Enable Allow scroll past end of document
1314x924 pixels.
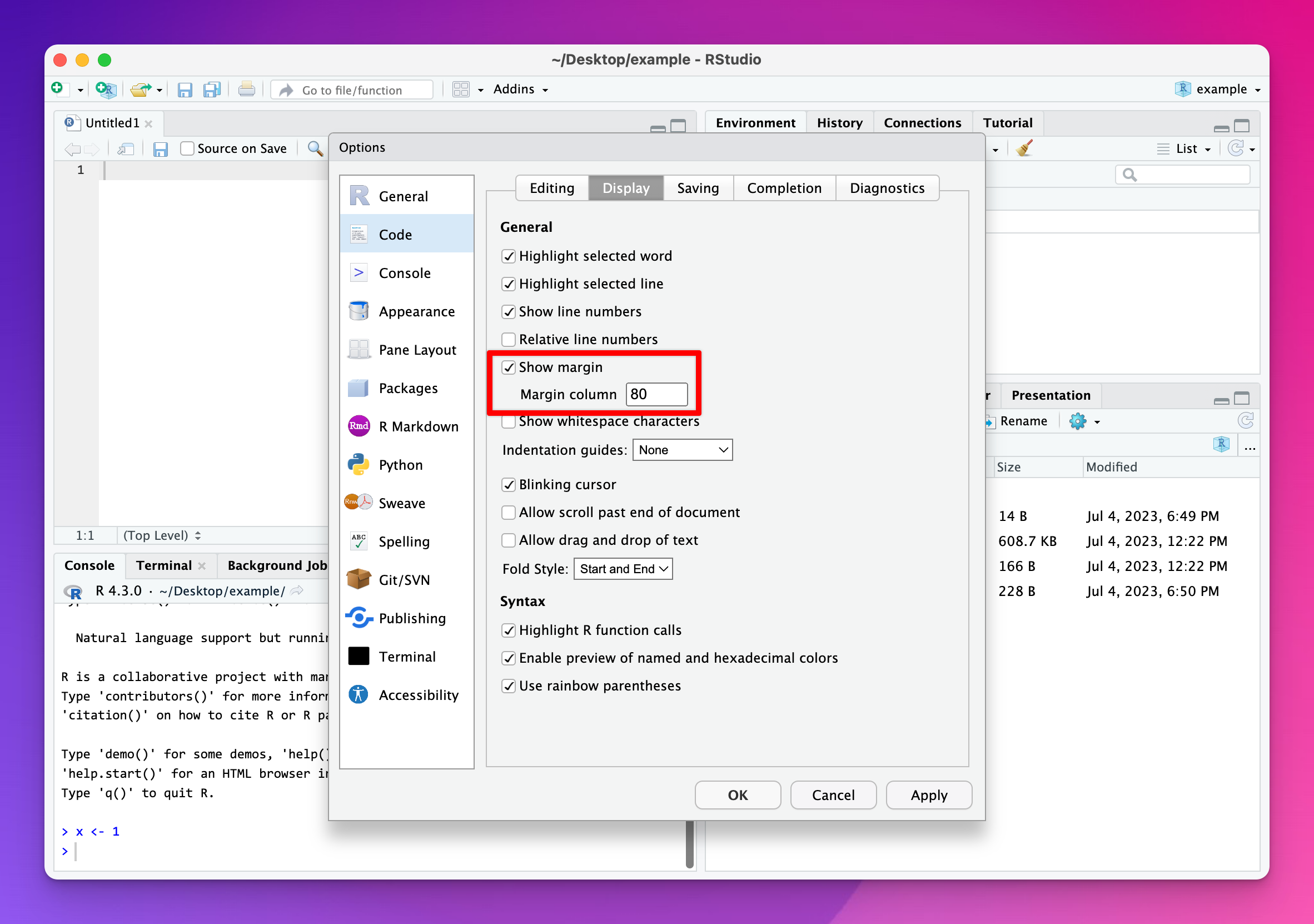[x=508, y=513]
